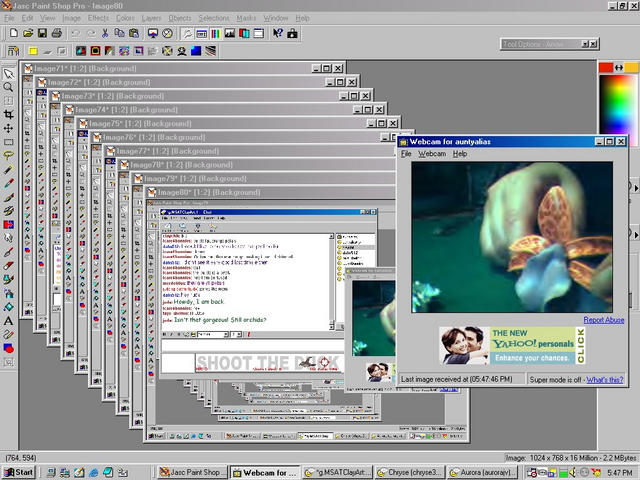Toggle the Color Palette rainbow bars icon
Screen dimensions: 640x480
pos(216,33)
